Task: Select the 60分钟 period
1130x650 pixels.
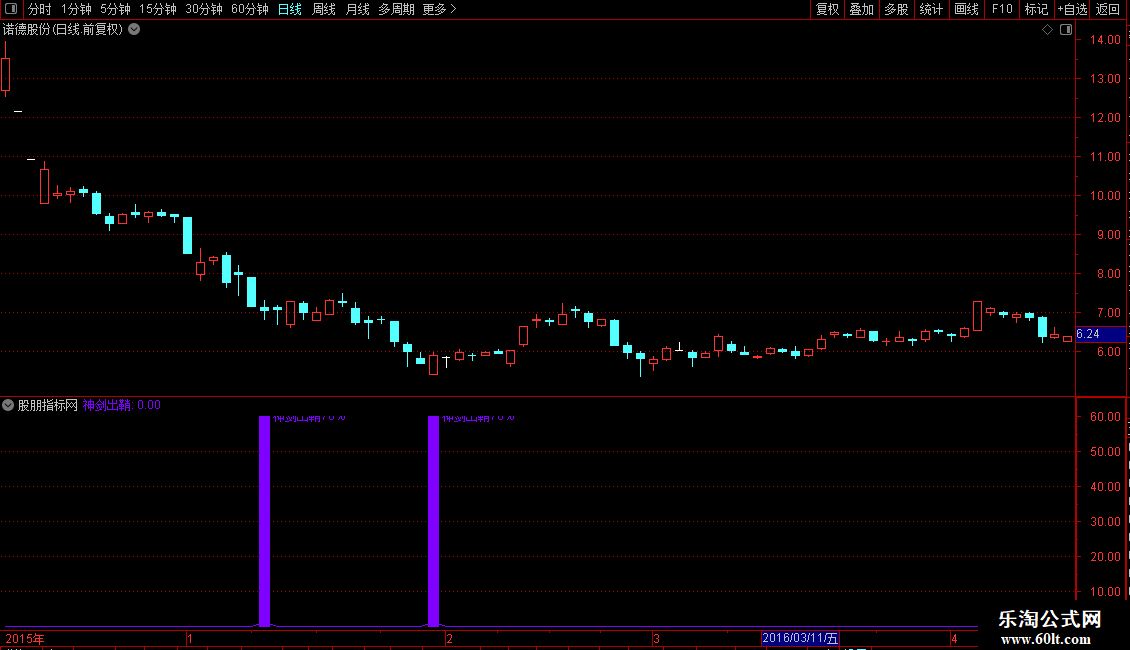Action: 250,9
